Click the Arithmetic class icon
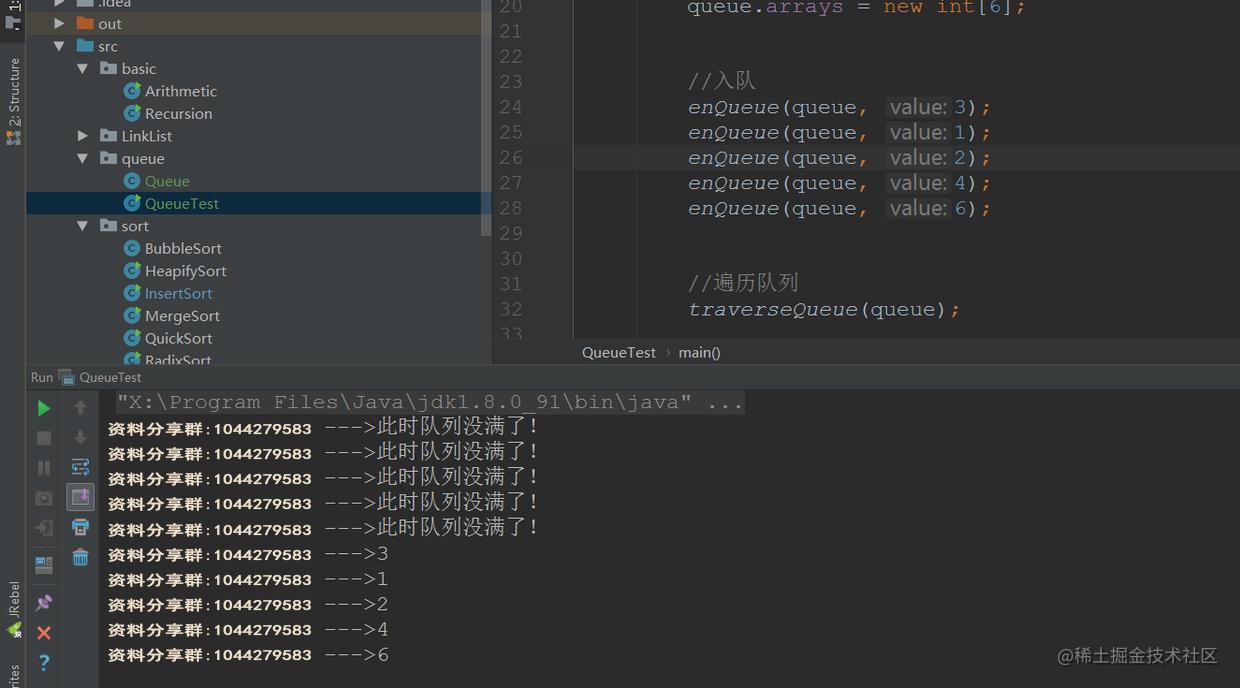The width and height of the screenshot is (1240, 688). coord(132,91)
